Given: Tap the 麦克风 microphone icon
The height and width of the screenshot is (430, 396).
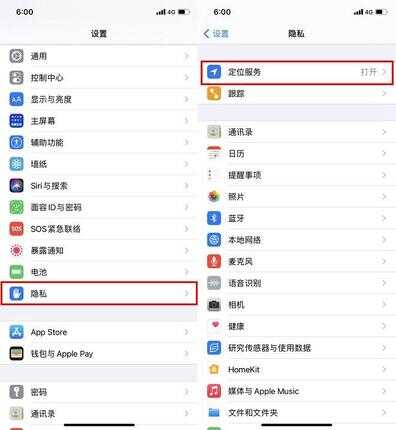Looking at the screenshot, I should coord(214,261).
